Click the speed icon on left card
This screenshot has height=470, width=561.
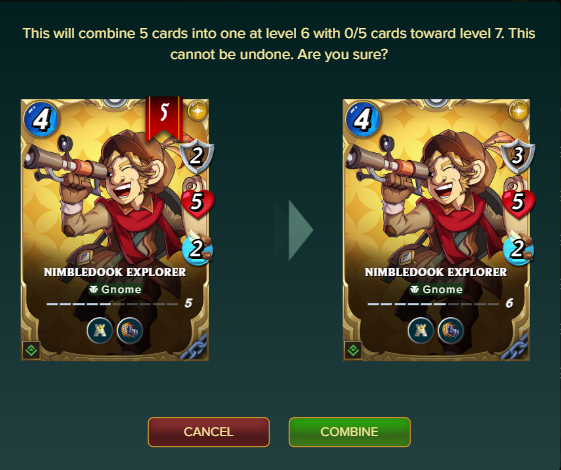[197, 248]
